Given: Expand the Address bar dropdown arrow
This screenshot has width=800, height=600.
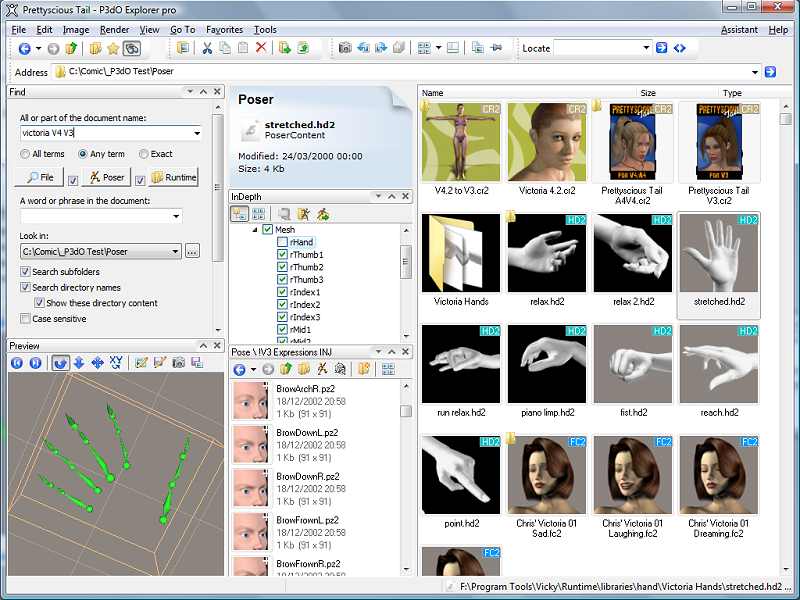Looking at the screenshot, I should coord(755,72).
